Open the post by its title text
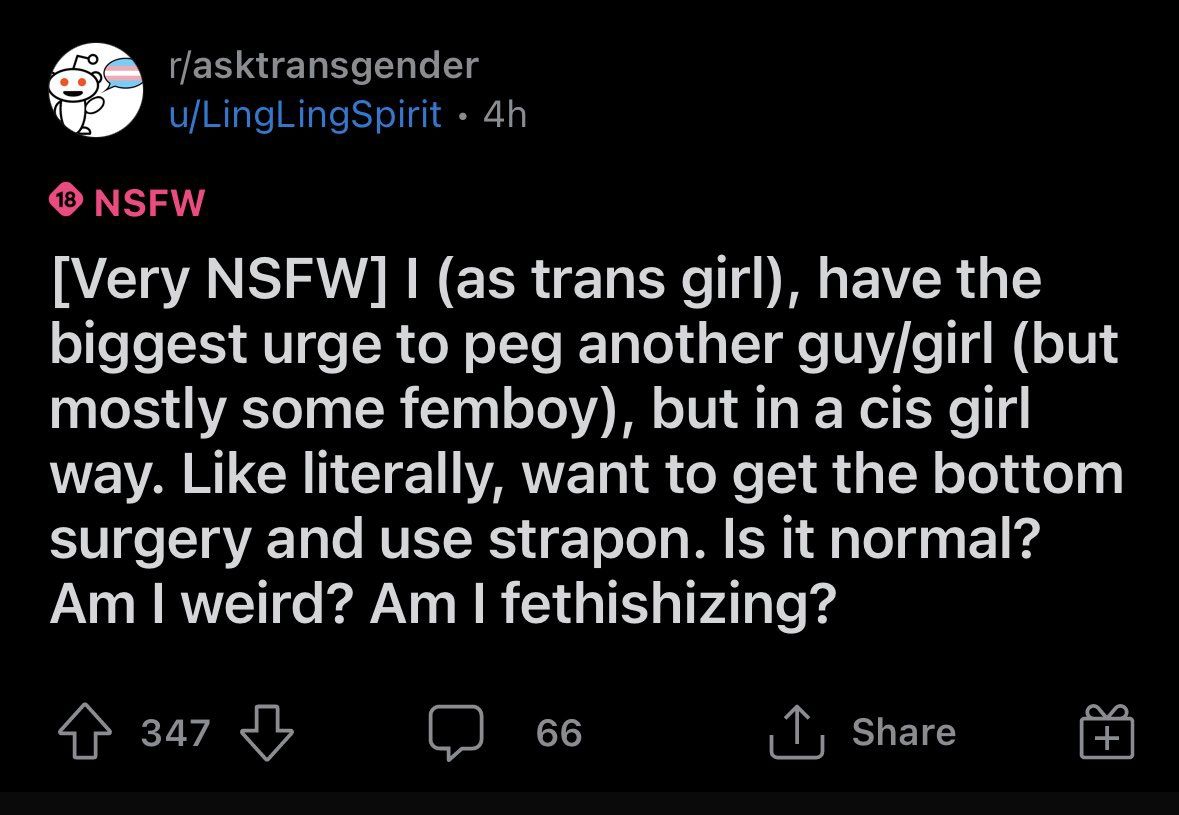The width and height of the screenshot is (1179, 815). pos(586,441)
